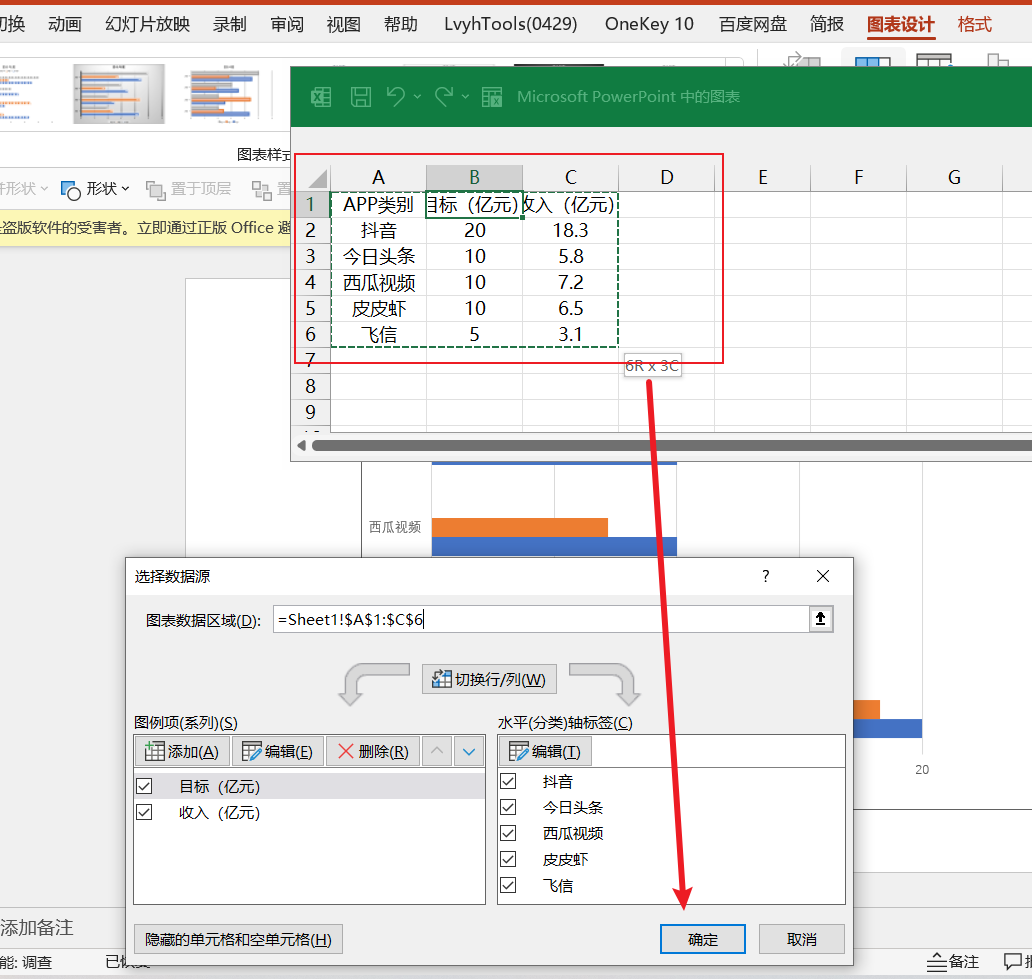Toggle the 飞信 category checkbox

pos(508,886)
